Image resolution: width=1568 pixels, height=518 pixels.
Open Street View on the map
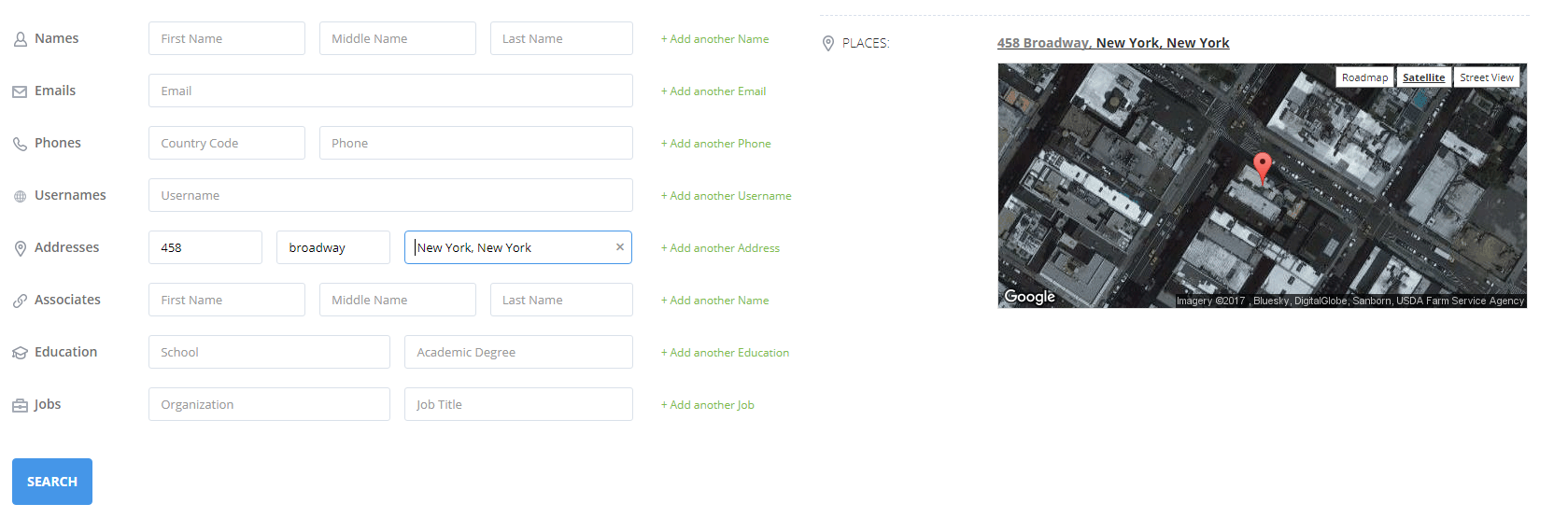click(1487, 77)
